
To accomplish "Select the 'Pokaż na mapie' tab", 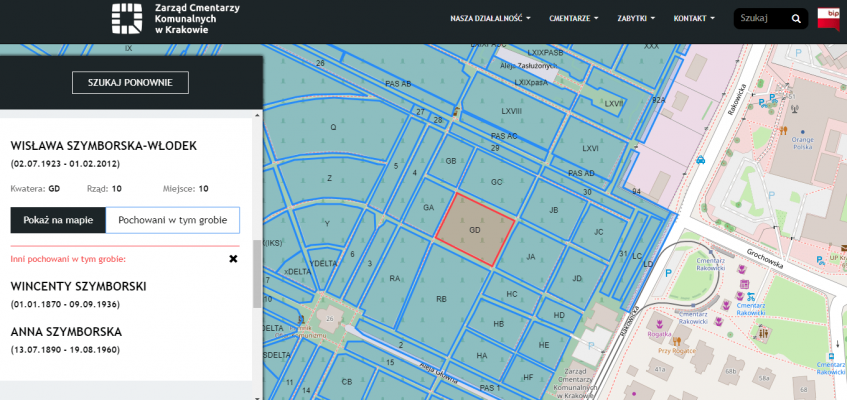I will 57,220.
